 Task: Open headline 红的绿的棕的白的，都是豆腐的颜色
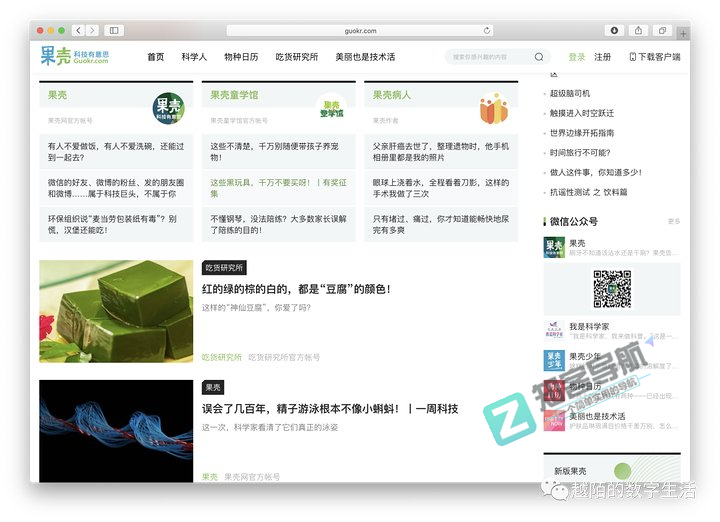[x=297, y=289]
